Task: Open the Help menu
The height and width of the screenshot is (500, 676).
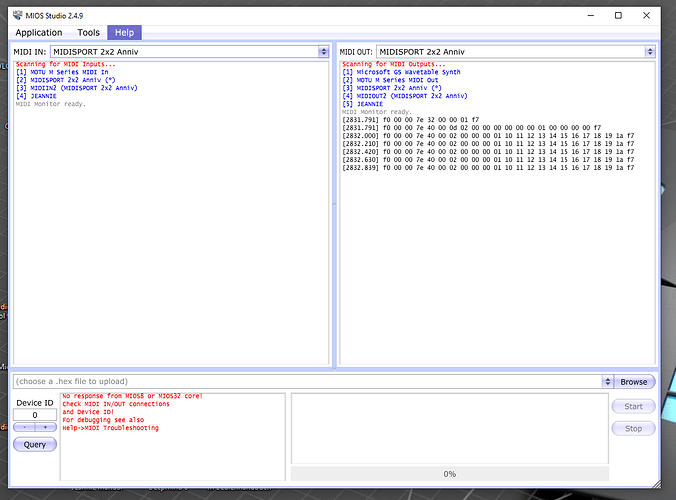Action: pos(124,33)
